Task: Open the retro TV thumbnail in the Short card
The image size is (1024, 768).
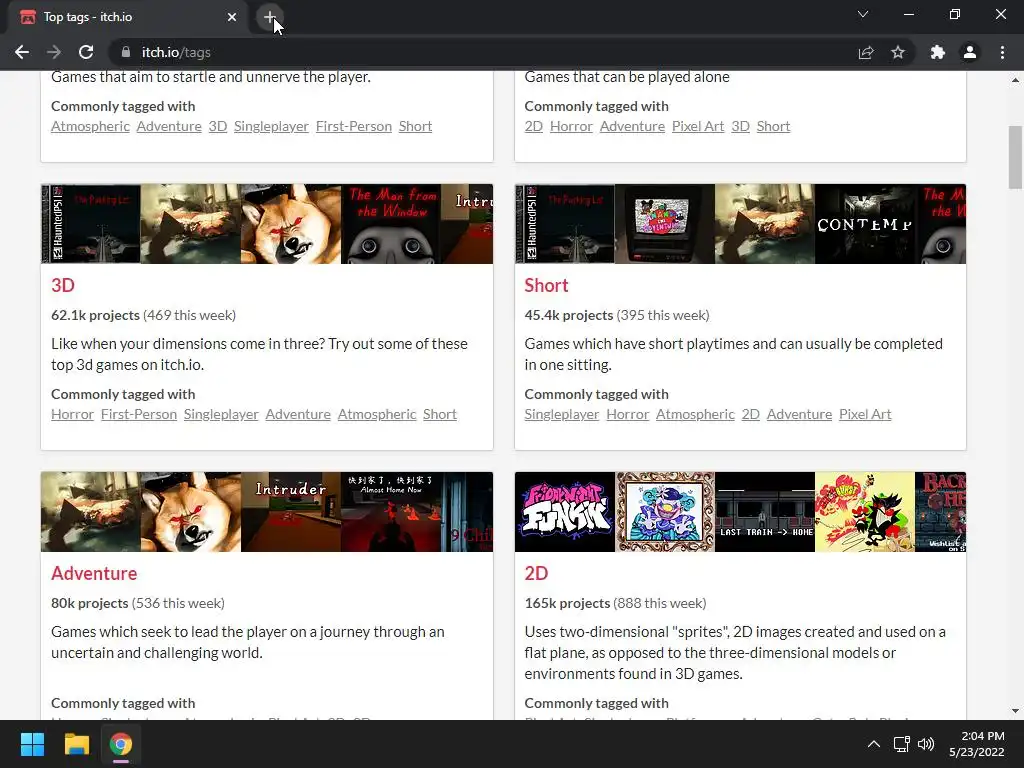Action: point(665,224)
